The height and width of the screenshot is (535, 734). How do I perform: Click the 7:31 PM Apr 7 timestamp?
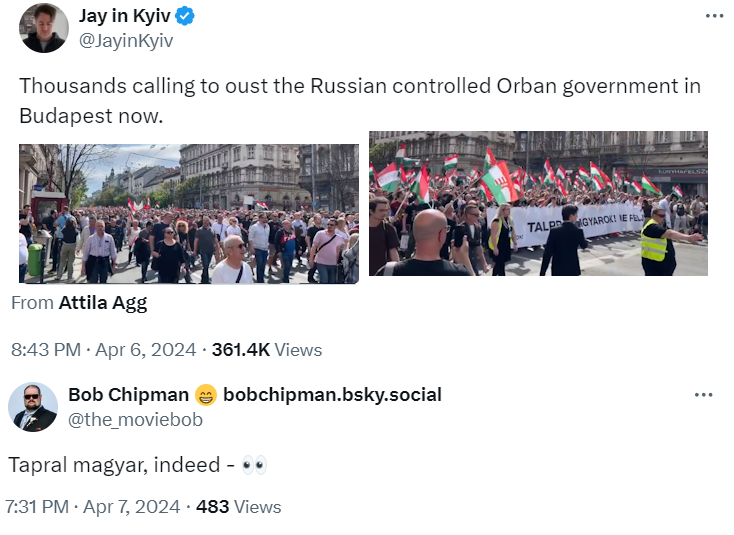(x=95, y=507)
